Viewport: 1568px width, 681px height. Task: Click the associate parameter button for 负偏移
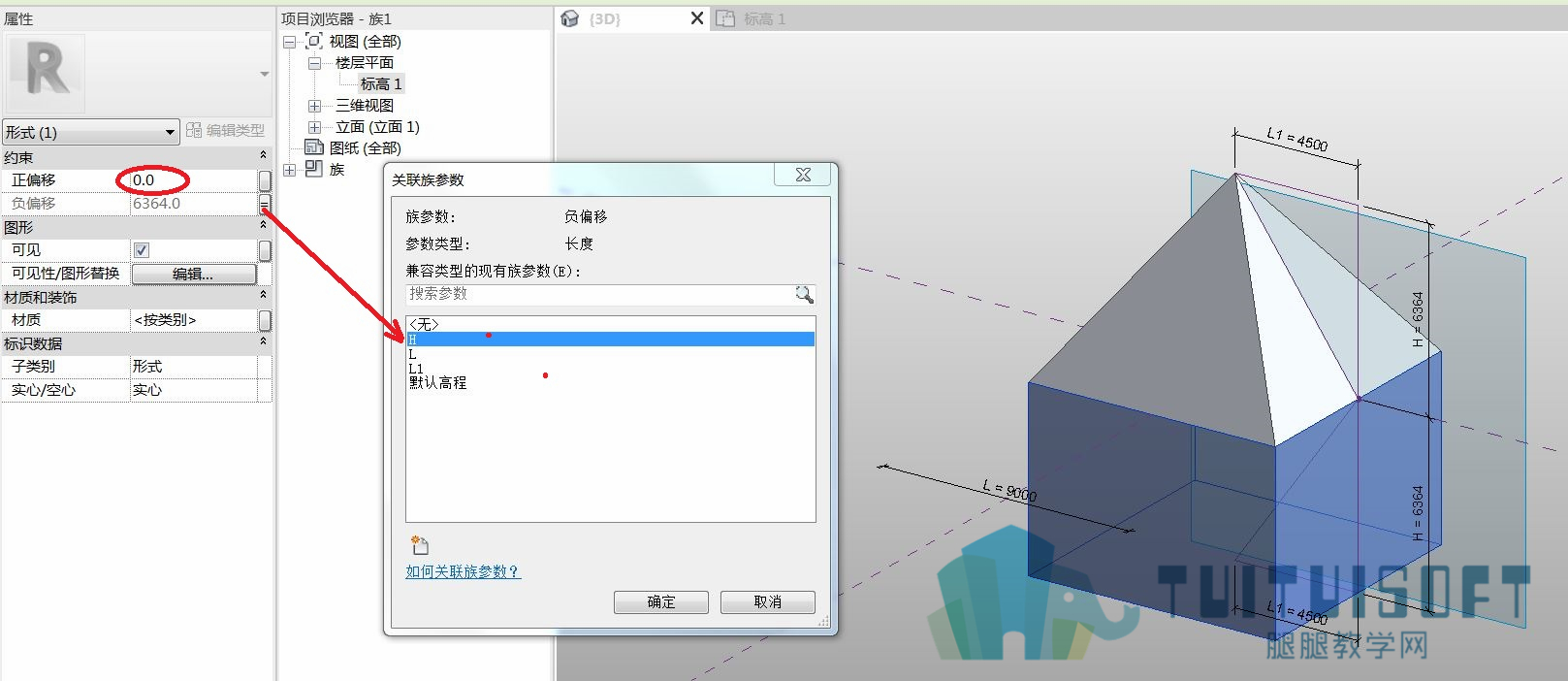pyautogui.click(x=265, y=204)
